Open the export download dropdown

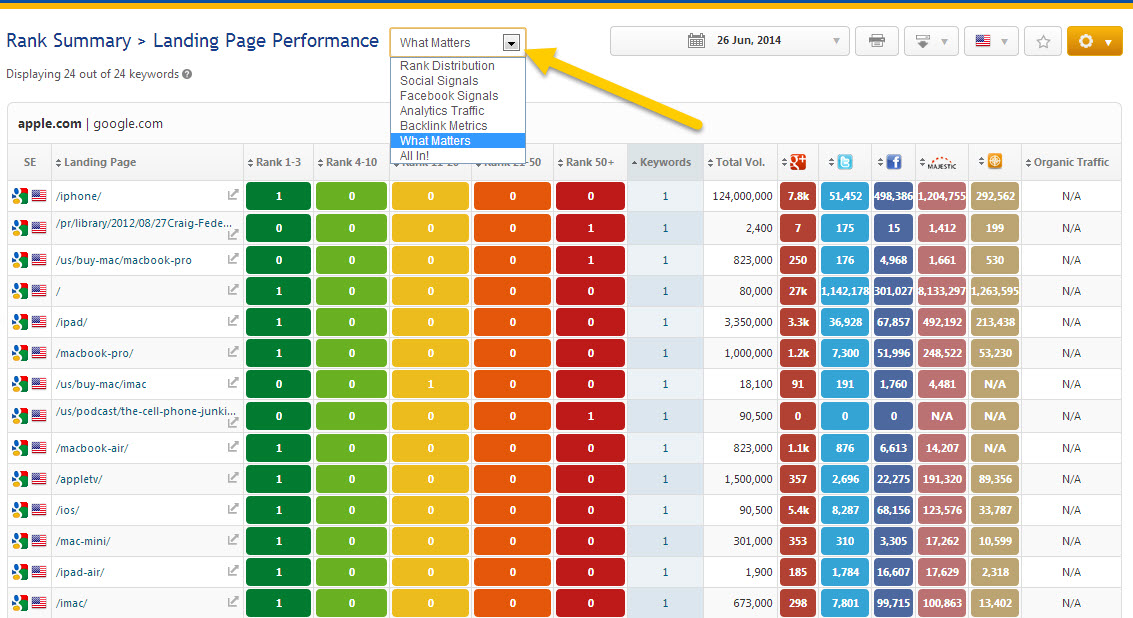[x=931, y=41]
